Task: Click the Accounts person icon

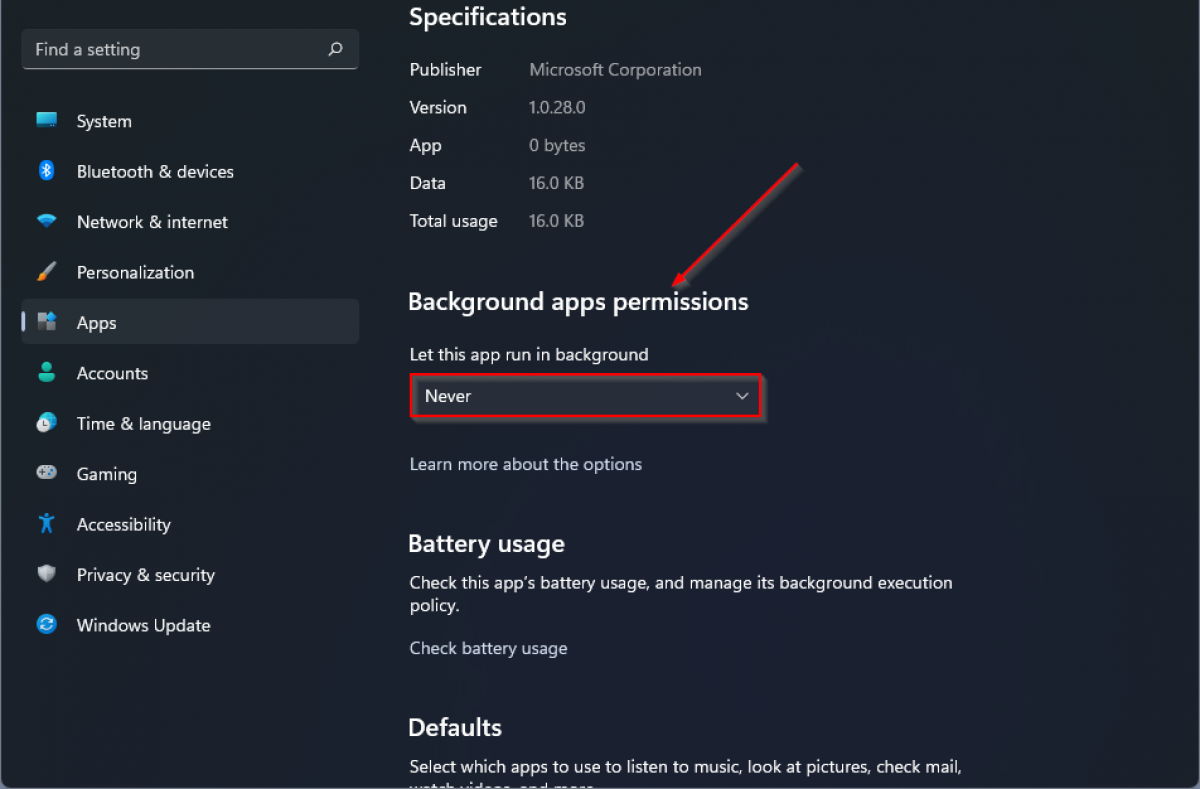Action: [46, 372]
